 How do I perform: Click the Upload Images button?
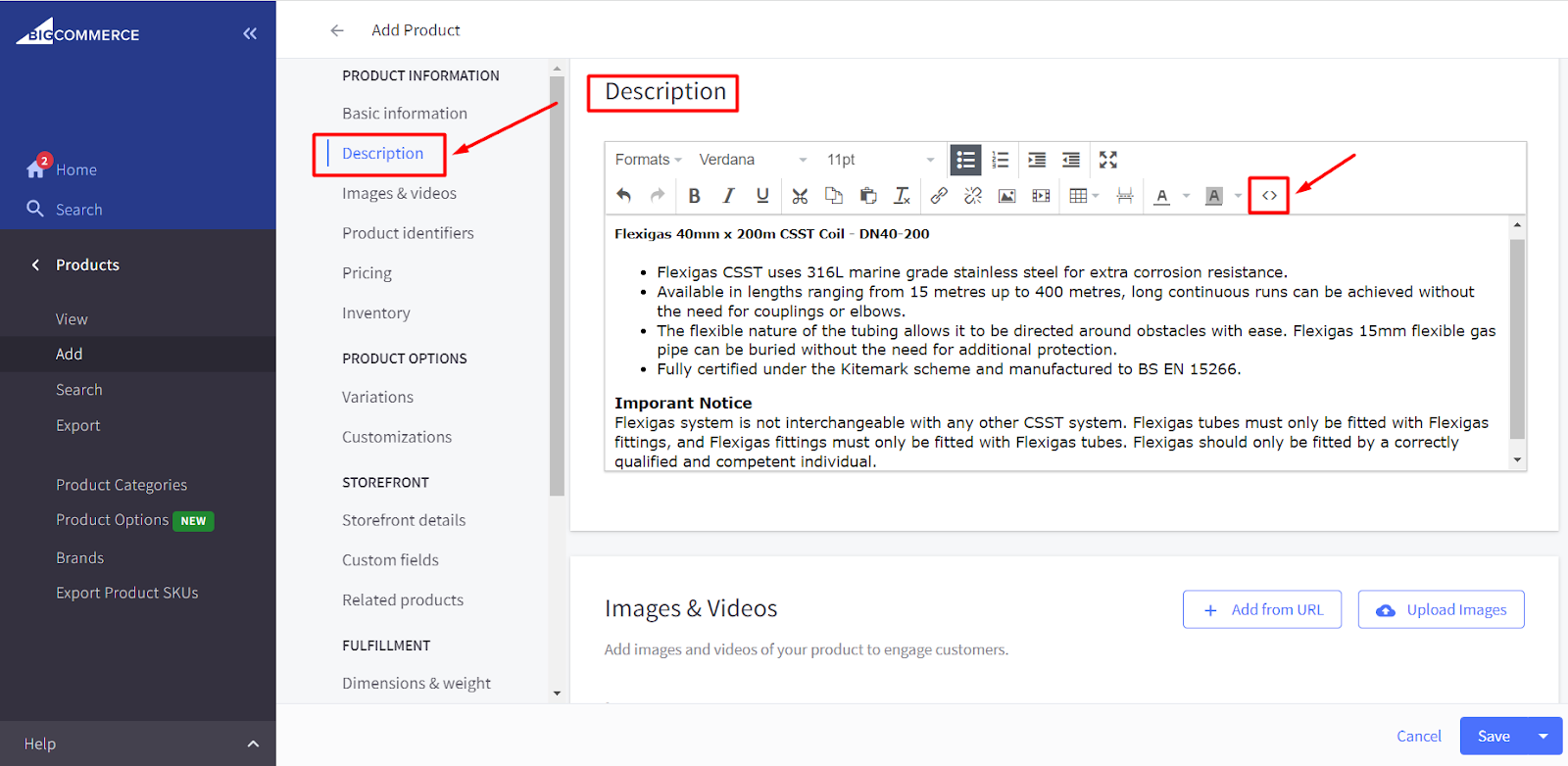click(1442, 609)
